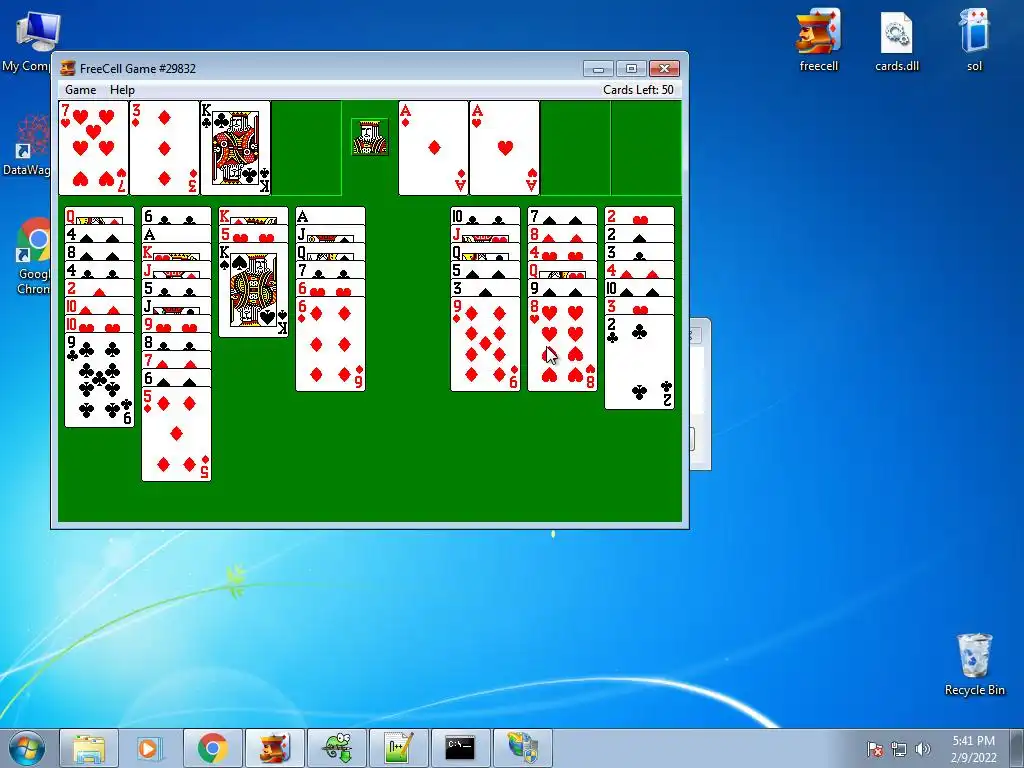The width and height of the screenshot is (1024, 768).
Task: Select the 9 of clubs card
Action: [x=99, y=380]
